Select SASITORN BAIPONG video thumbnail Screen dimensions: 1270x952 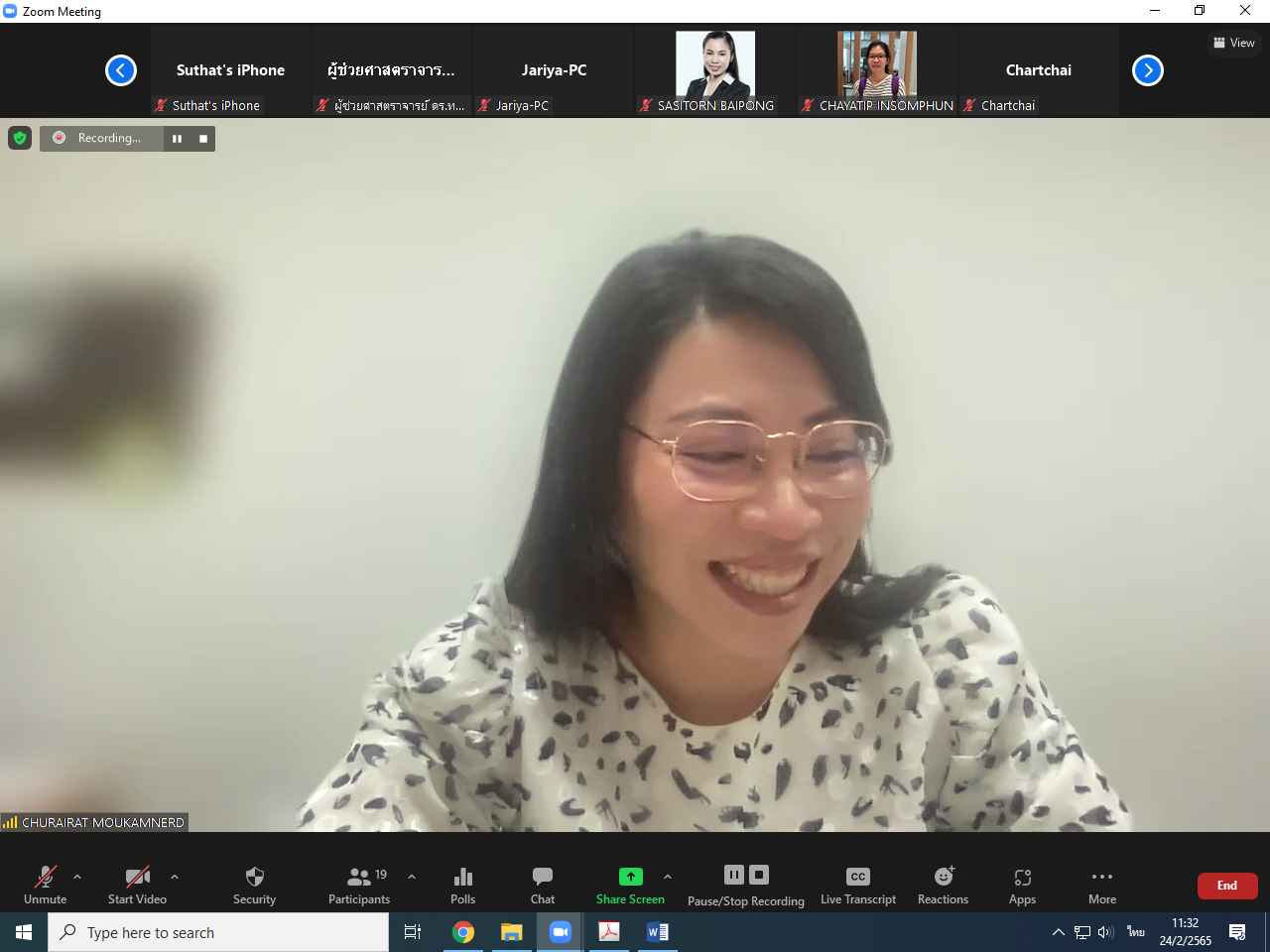[715, 70]
